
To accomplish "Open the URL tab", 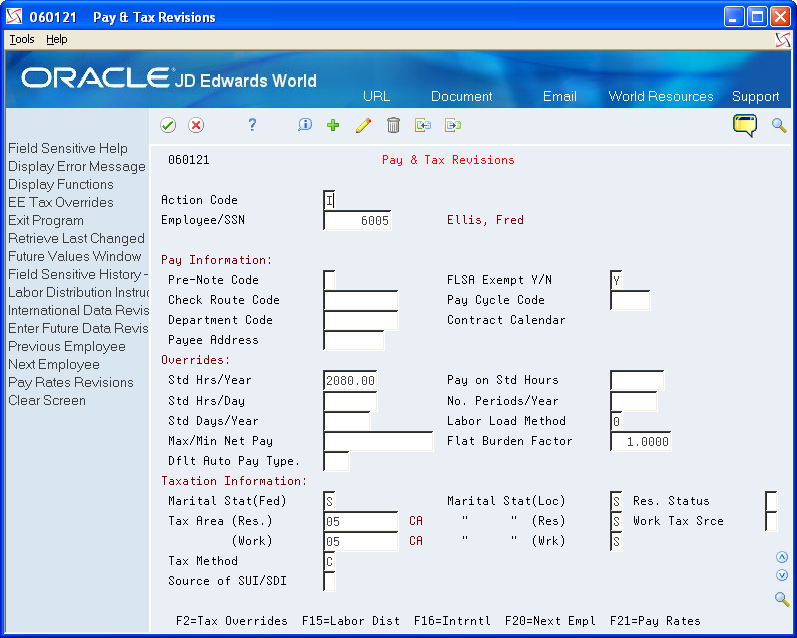I will 377,97.
